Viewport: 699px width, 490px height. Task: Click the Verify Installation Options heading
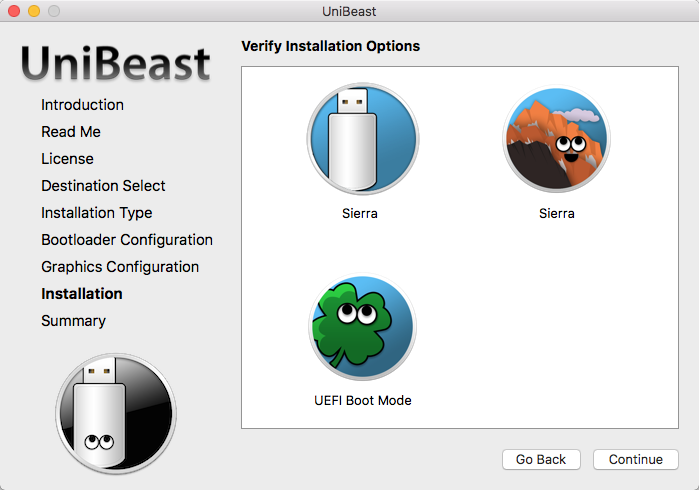(x=330, y=46)
